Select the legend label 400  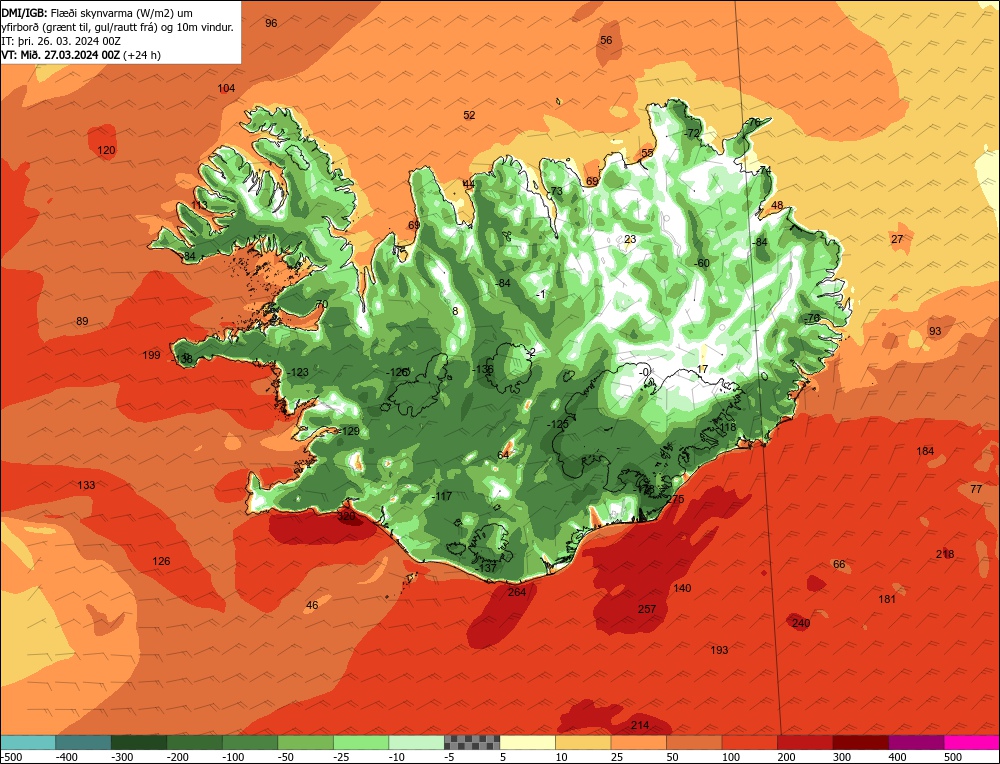click(x=897, y=757)
